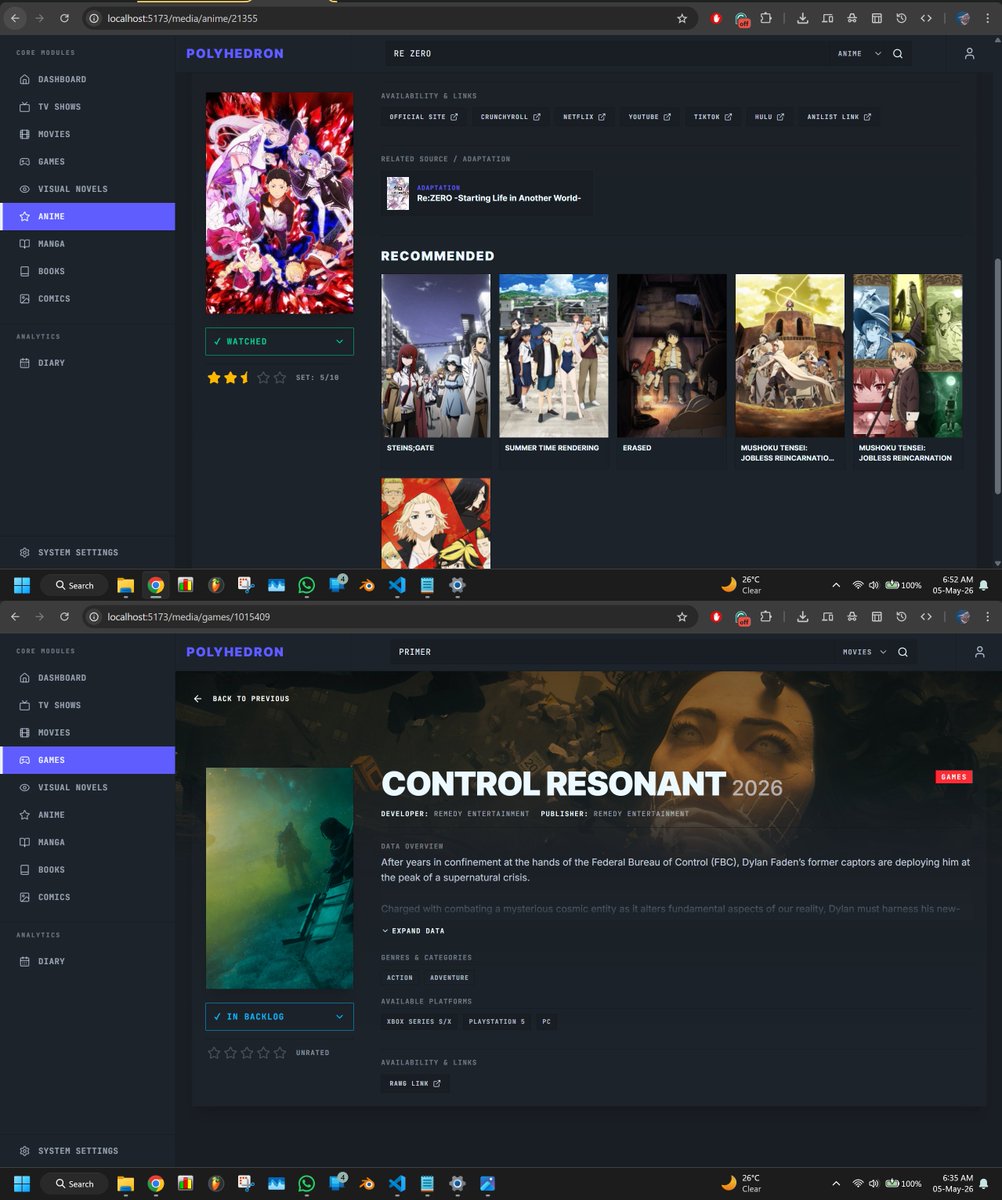Open browser history icon in games page window
Viewport: 1002px width, 1200px height.
tap(901, 617)
